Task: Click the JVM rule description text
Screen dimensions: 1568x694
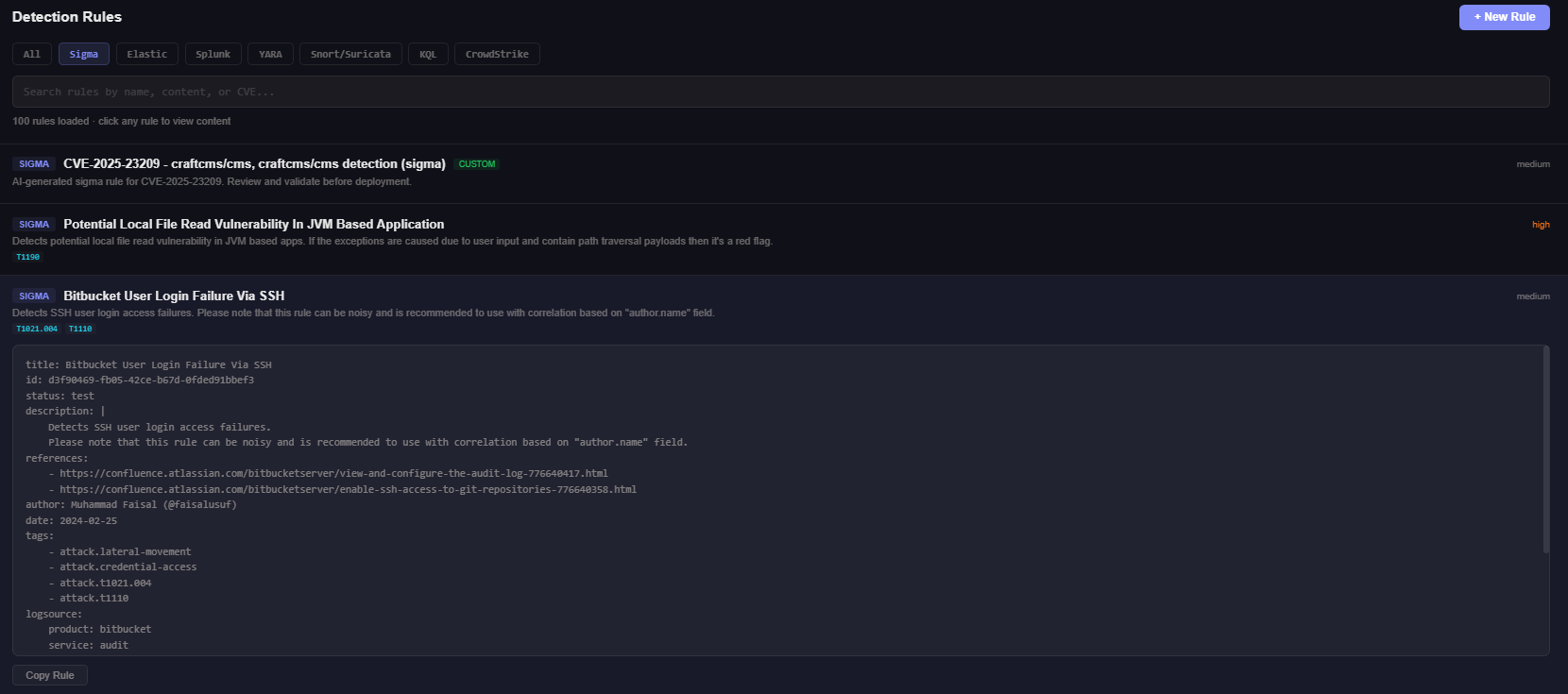Action: [x=392, y=241]
